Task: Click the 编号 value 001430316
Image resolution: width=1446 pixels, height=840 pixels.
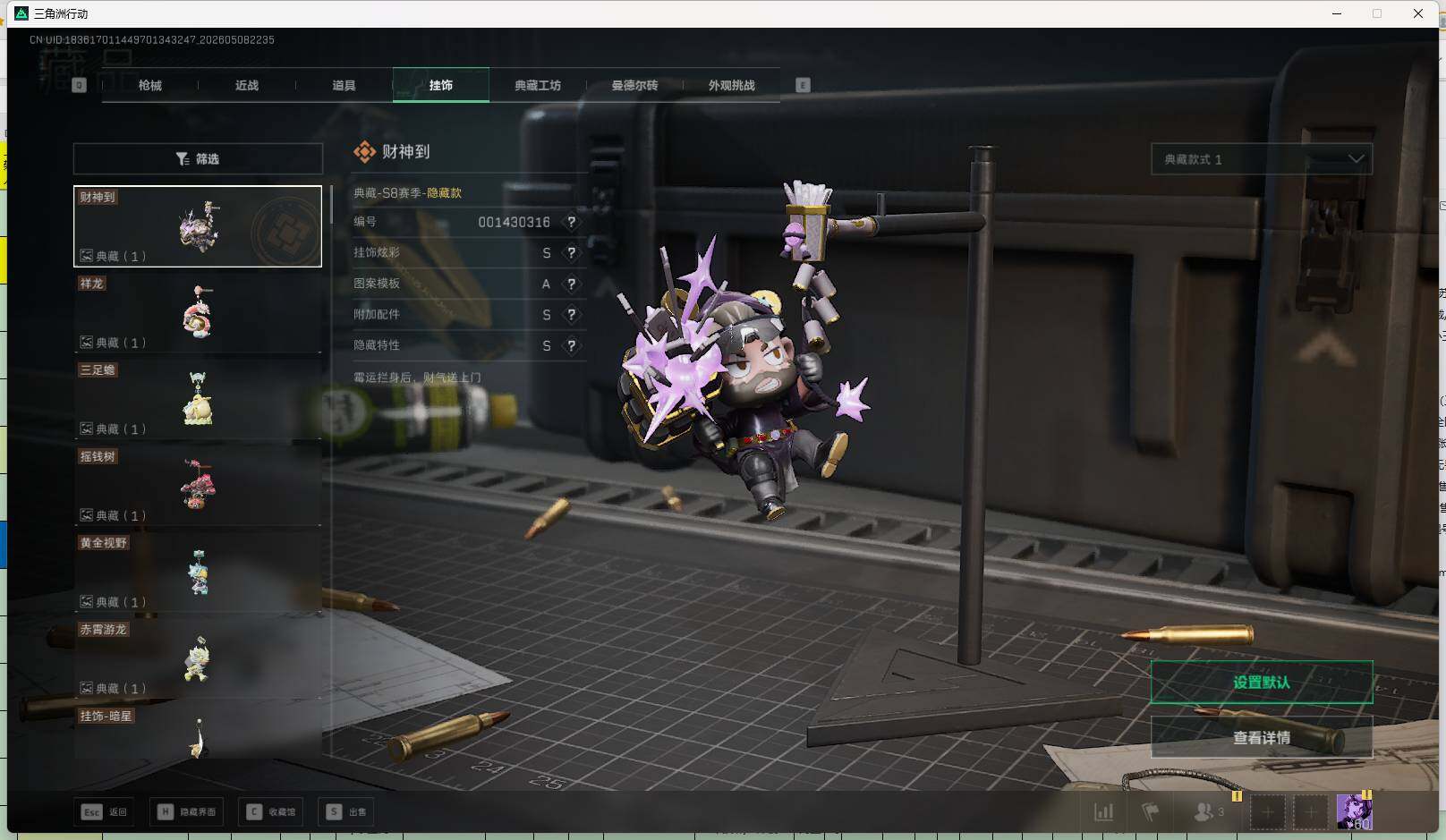Action: click(514, 222)
